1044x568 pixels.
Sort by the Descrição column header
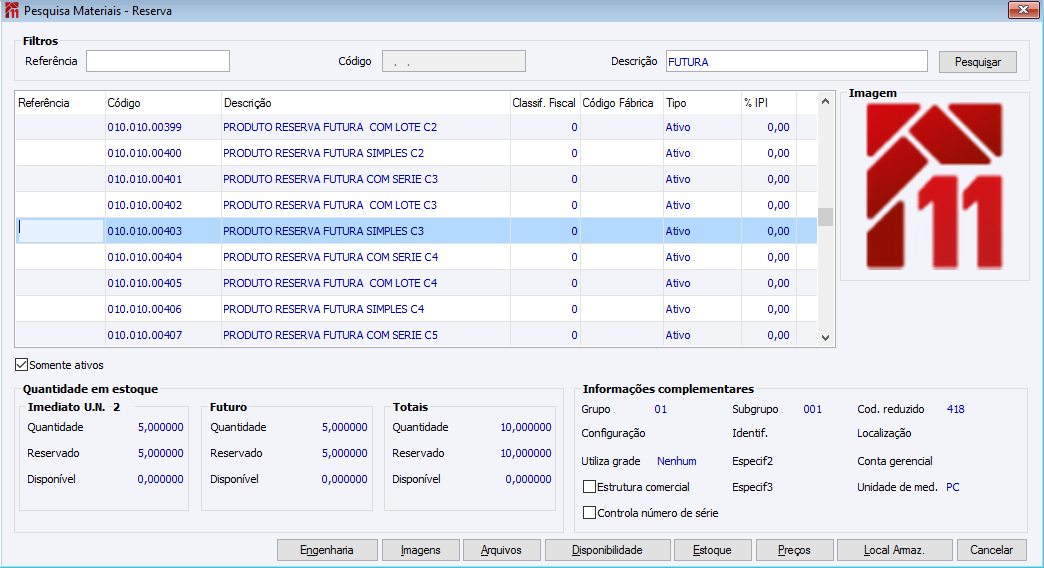coord(364,103)
